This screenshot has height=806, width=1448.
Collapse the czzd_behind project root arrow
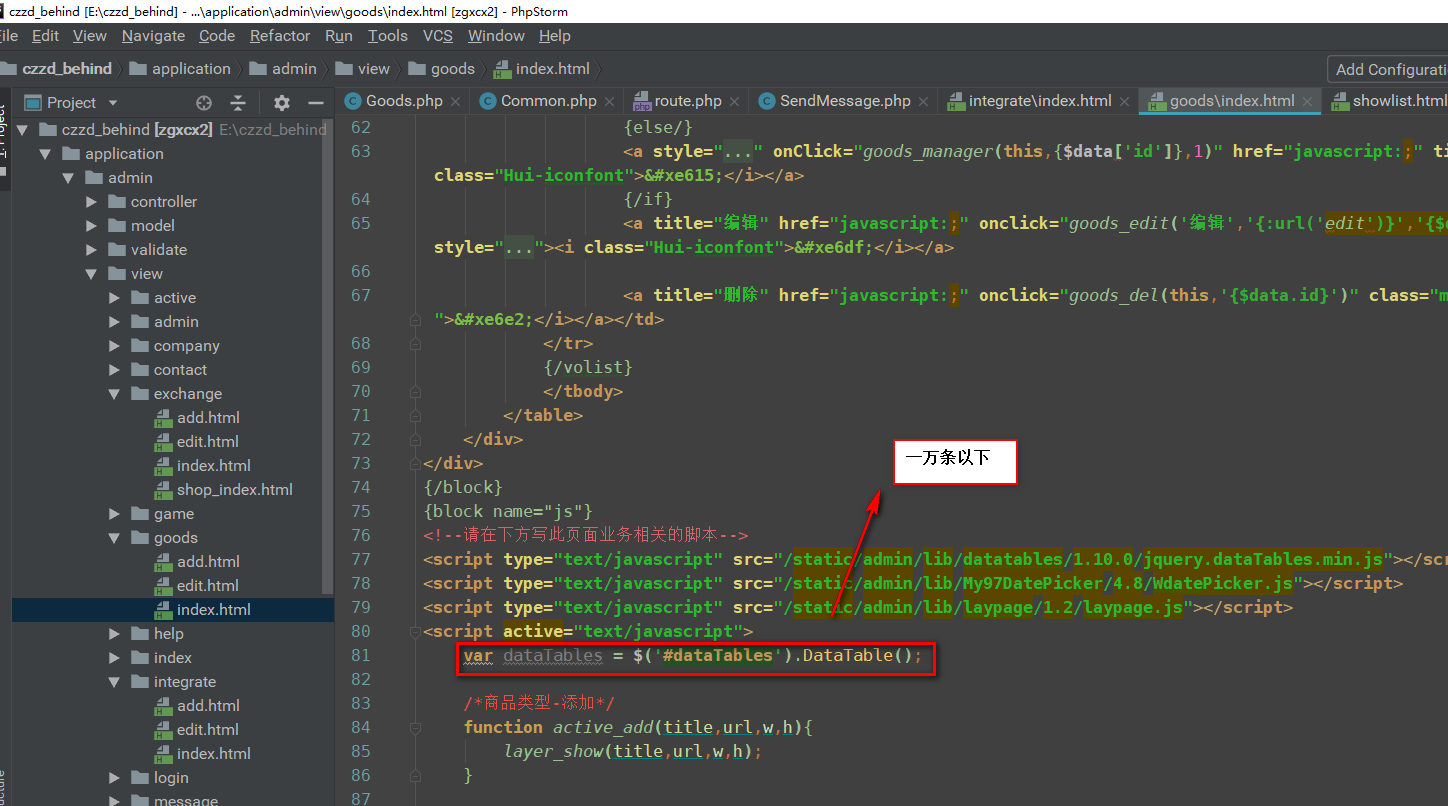21,130
